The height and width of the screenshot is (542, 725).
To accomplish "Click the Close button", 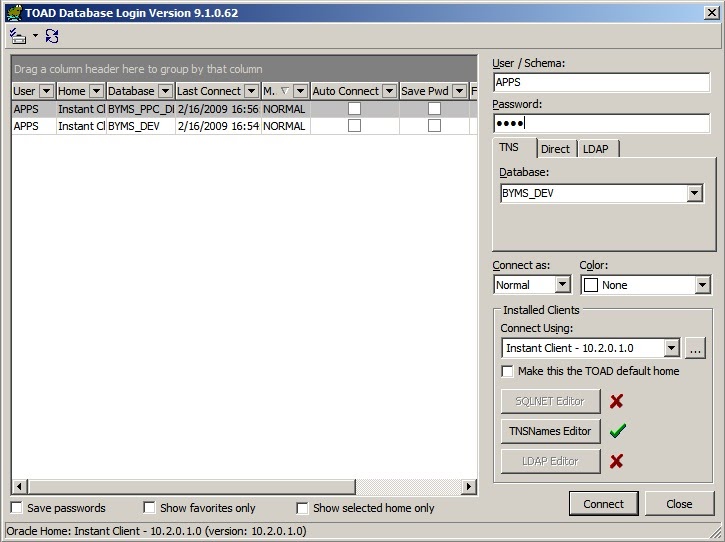I will 679,504.
